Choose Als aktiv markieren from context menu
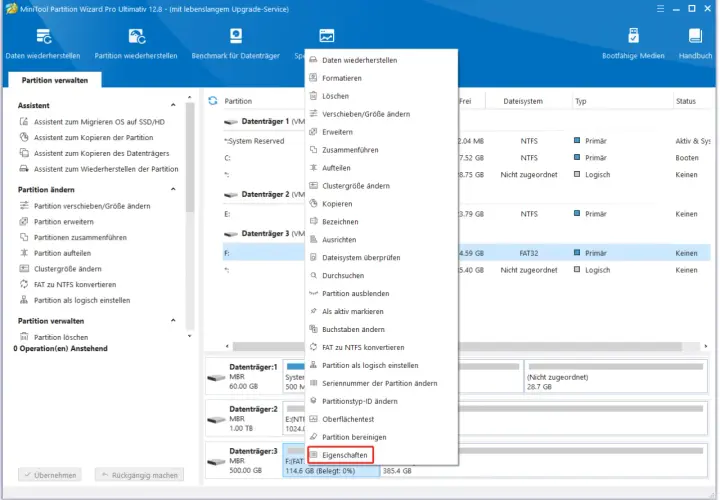 pyautogui.click(x=381, y=311)
